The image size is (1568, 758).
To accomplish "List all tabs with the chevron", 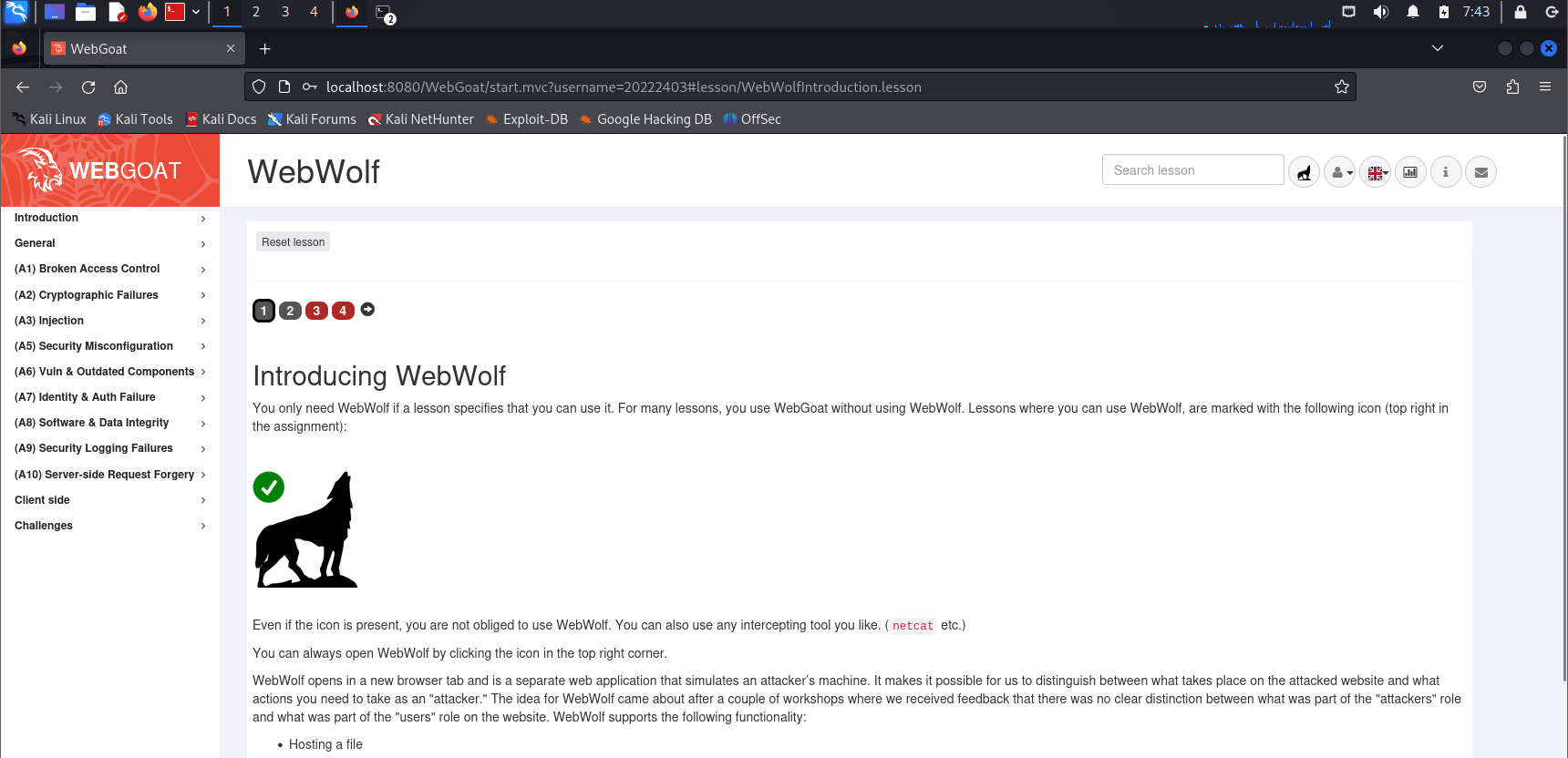I will pyautogui.click(x=1438, y=48).
